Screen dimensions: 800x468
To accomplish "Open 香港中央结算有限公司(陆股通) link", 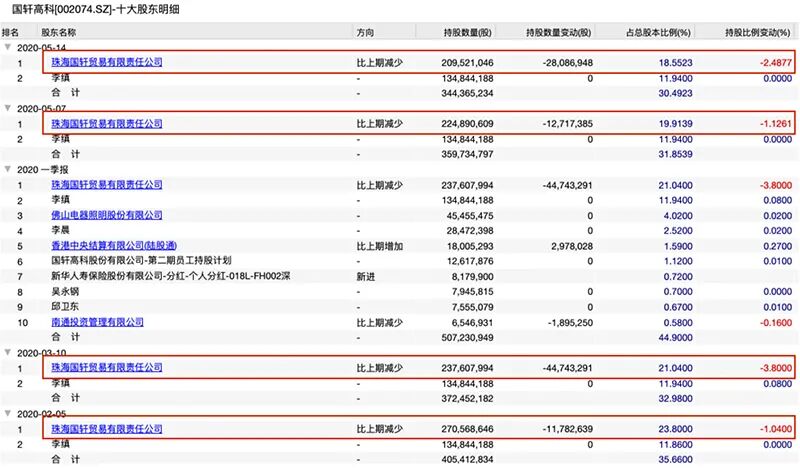I will 114,245.
